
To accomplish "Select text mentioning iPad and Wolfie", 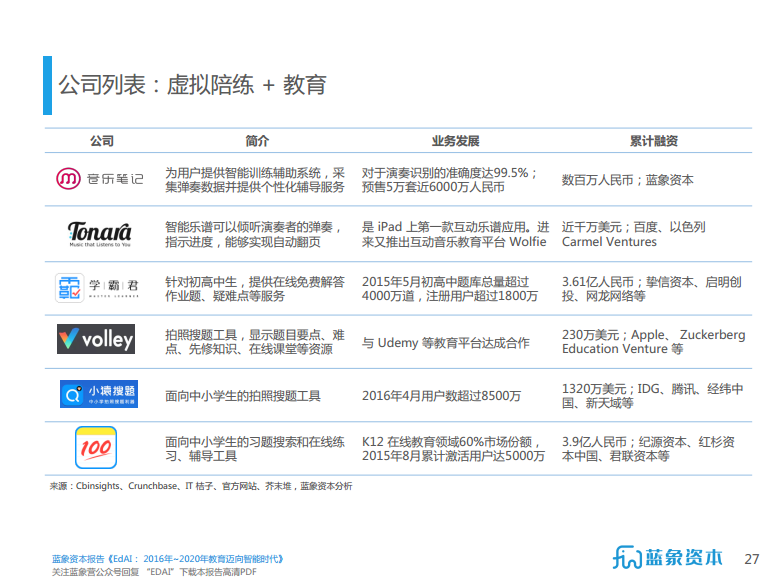I will coord(455,234).
